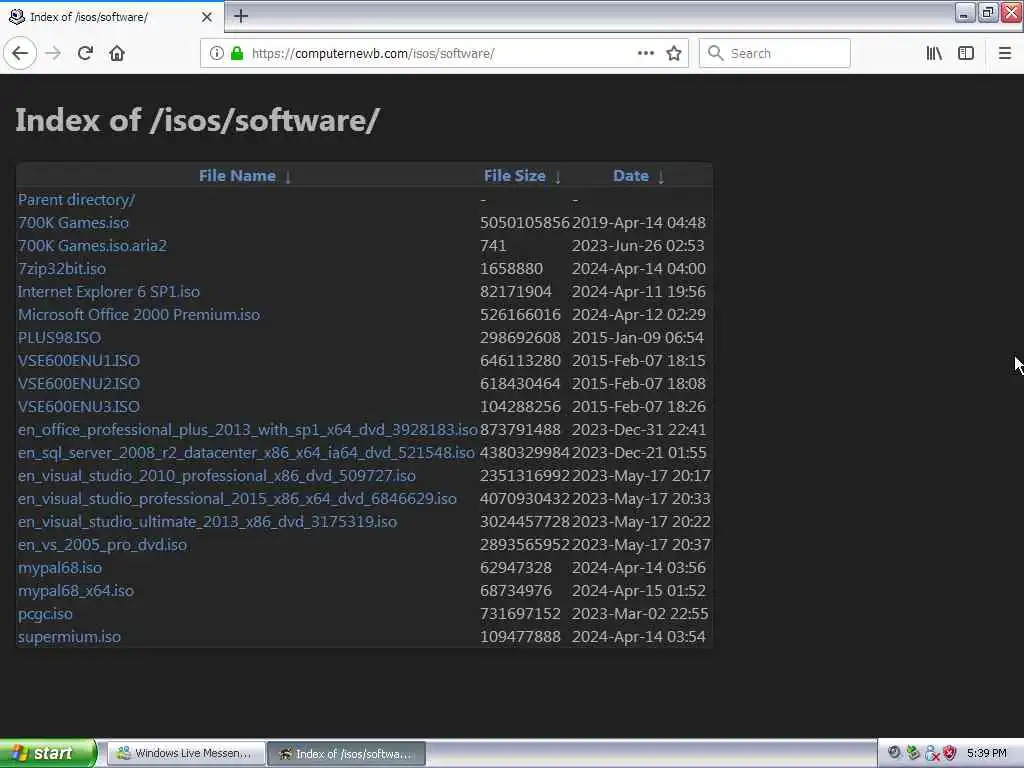The width and height of the screenshot is (1024, 768).
Task: Download VSE600ENU1.ISO
Action: (x=78, y=360)
